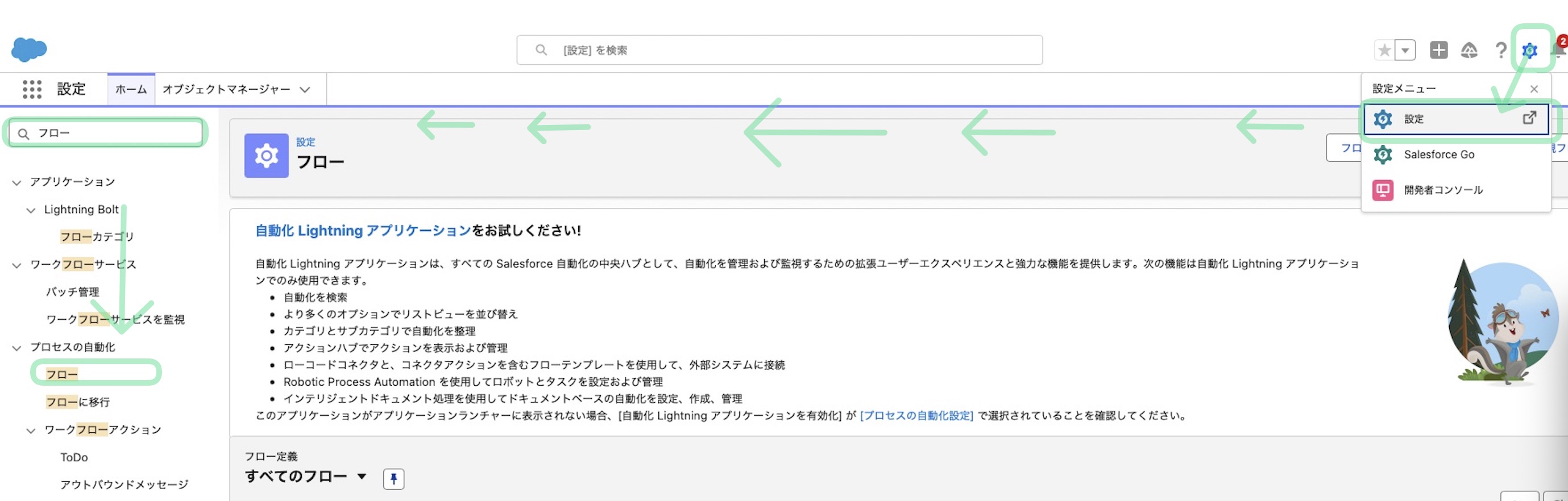Image resolution: width=1568 pixels, height=501 pixels.
Task: Collapse the ワークフローサービス section
Action: (x=16, y=265)
